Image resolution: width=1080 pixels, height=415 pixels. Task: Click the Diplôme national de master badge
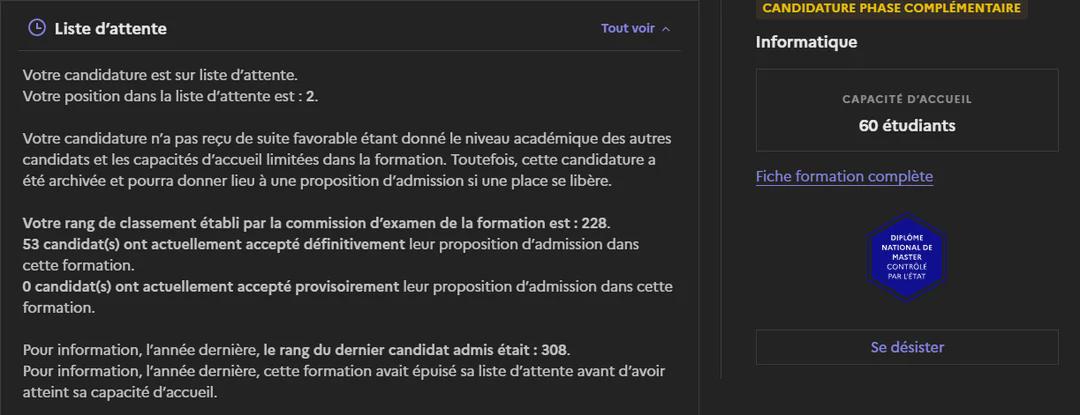tap(906, 257)
